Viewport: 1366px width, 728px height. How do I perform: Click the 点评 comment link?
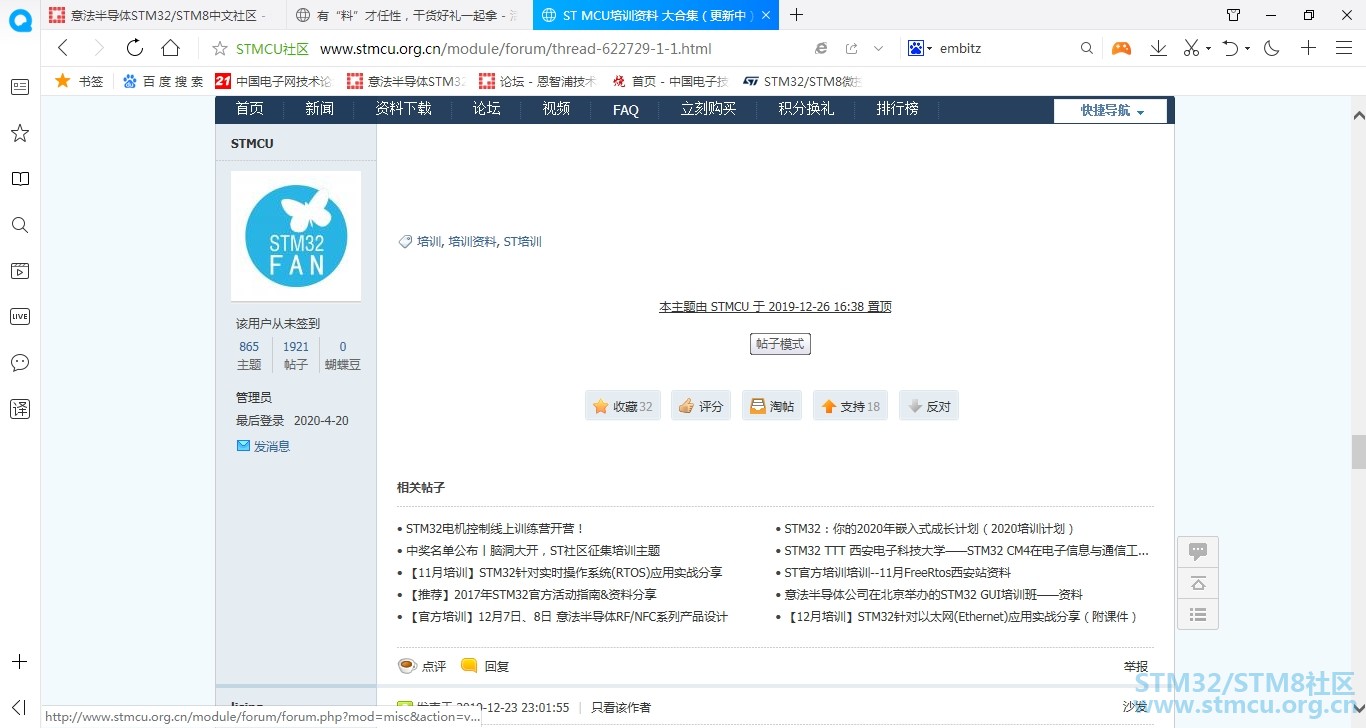coord(423,666)
